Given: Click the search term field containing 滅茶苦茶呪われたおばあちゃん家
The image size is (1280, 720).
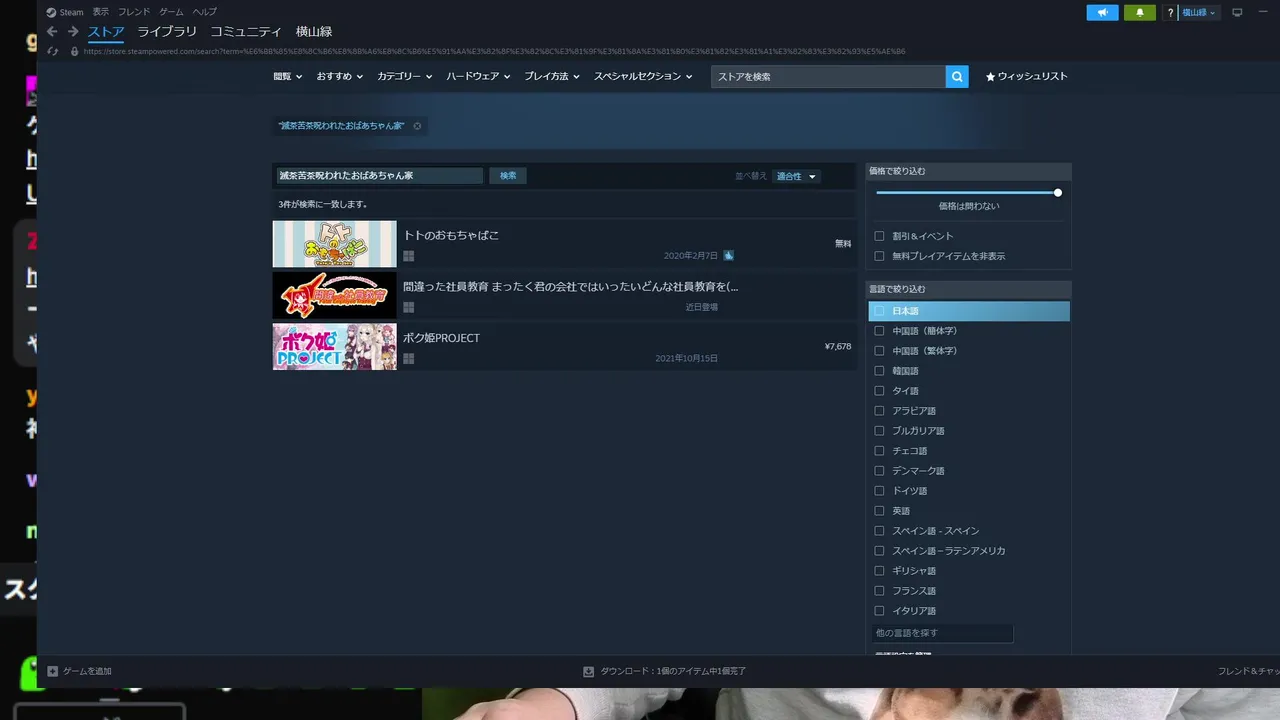Looking at the screenshot, I should coord(379,176).
